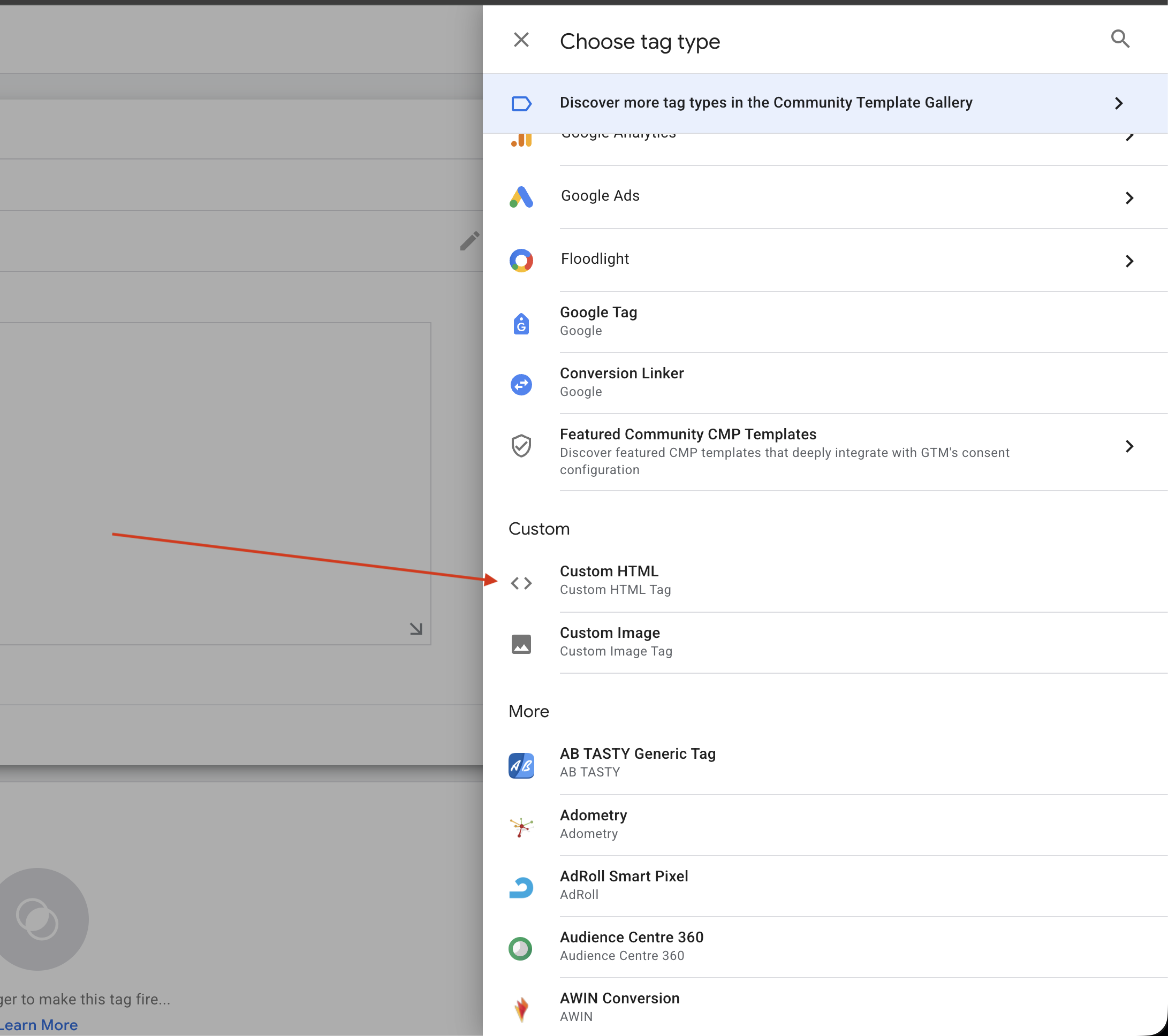Screen dimensions: 1168x1036
Task: Click the Conversion Linker icon
Action: (x=521, y=385)
